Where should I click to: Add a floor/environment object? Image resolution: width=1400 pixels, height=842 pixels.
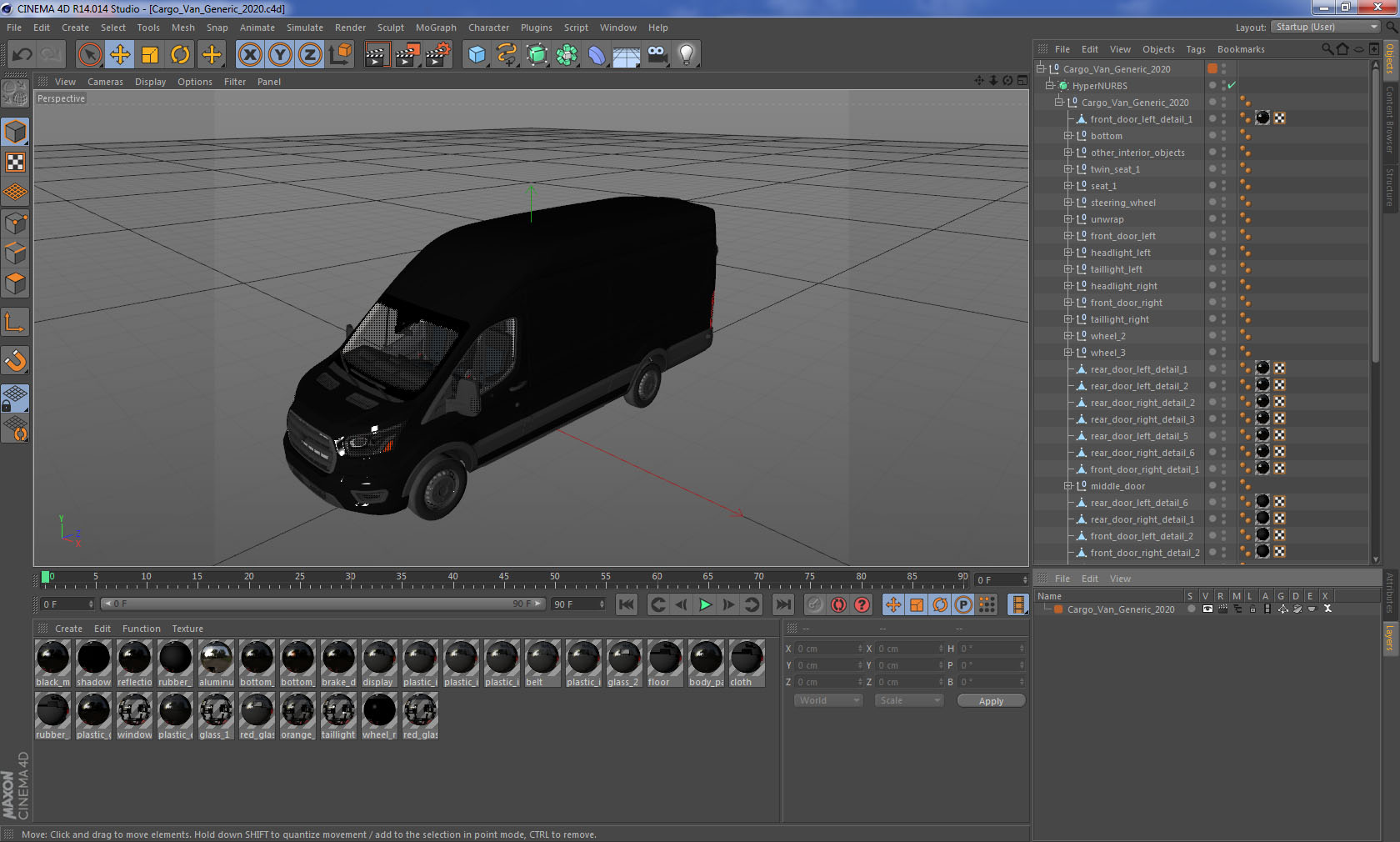coord(627,55)
